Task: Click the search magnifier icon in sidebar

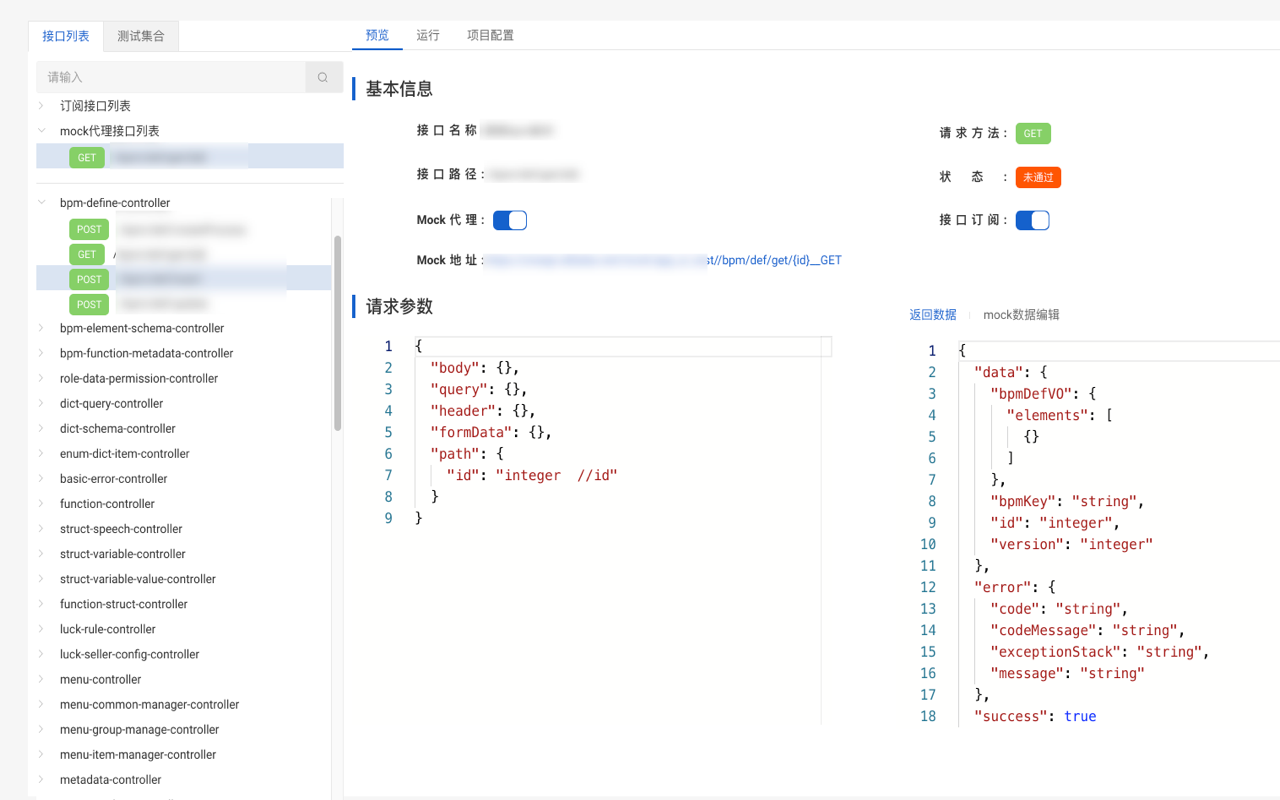Action: tap(323, 77)
